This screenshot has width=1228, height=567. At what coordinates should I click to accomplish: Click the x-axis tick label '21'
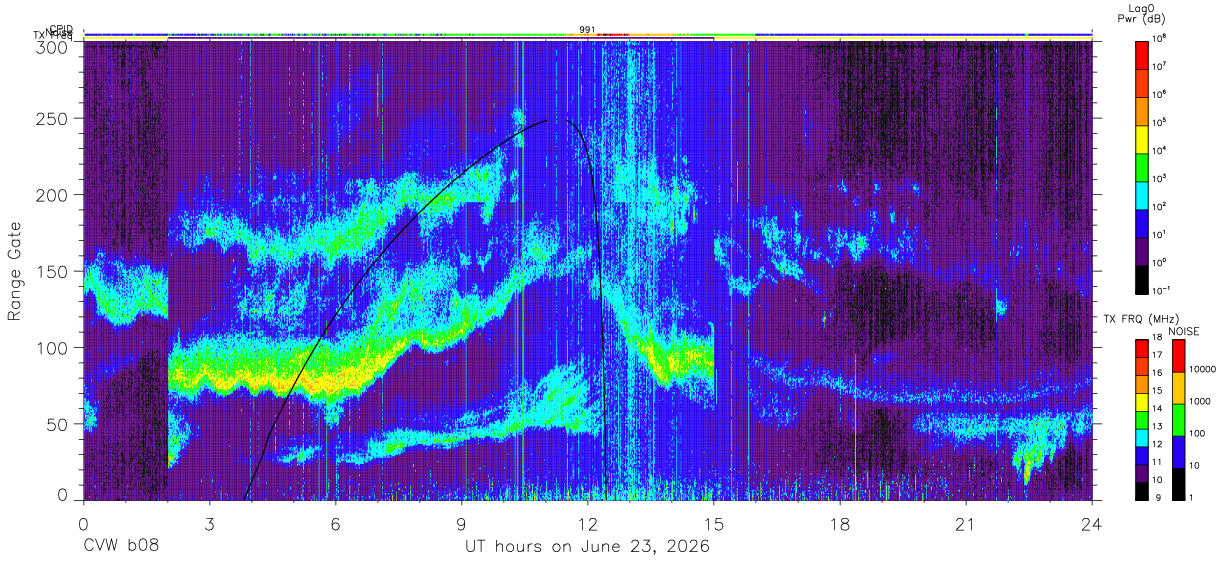coord(965,524)
